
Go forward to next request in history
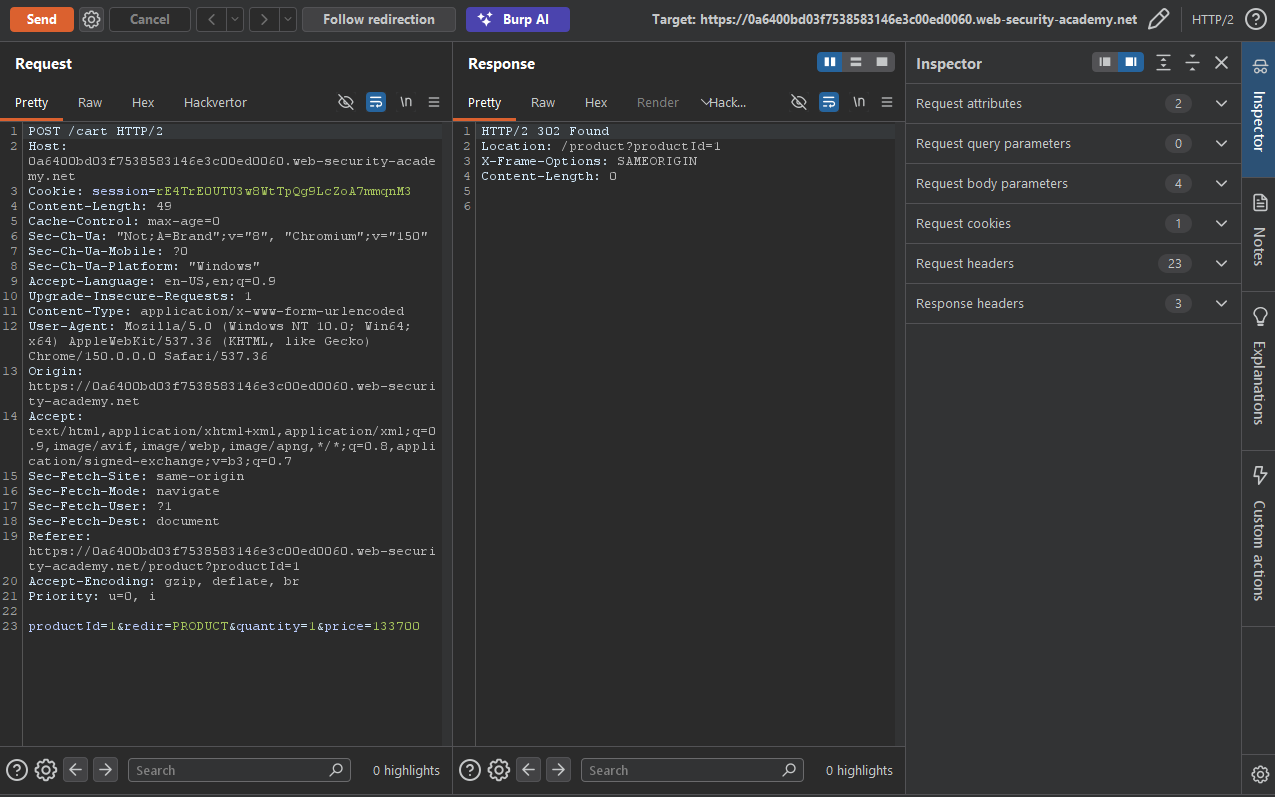264,19
